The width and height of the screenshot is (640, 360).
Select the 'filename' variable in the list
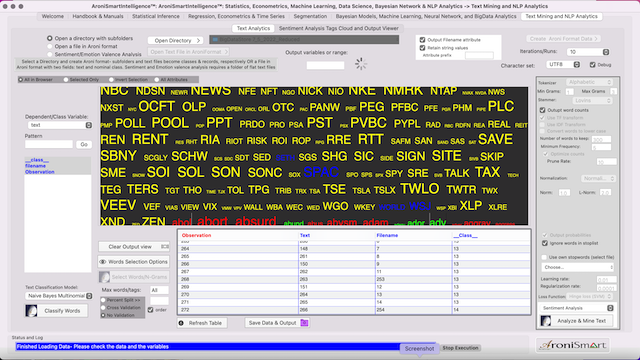[x=36, y=166]
